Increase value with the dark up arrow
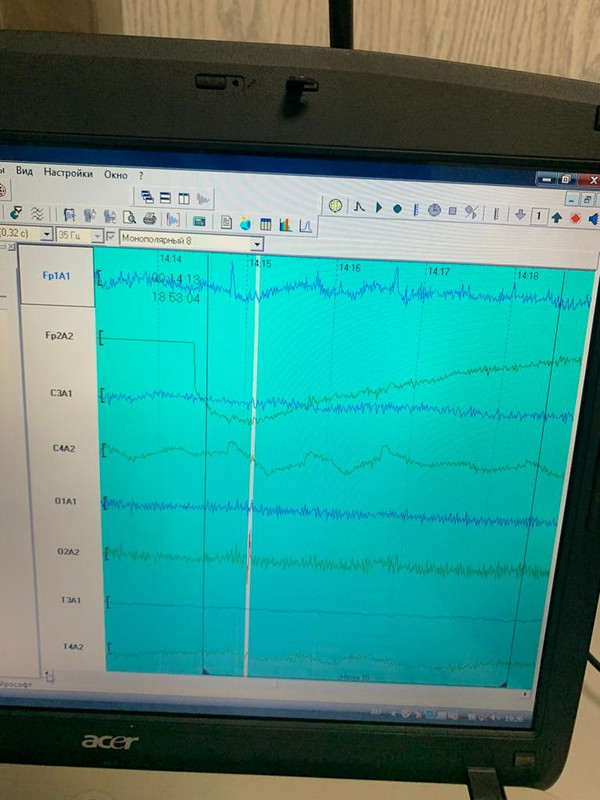The height and width of the screenshot is (800, 600). click(x=557, y=217)
